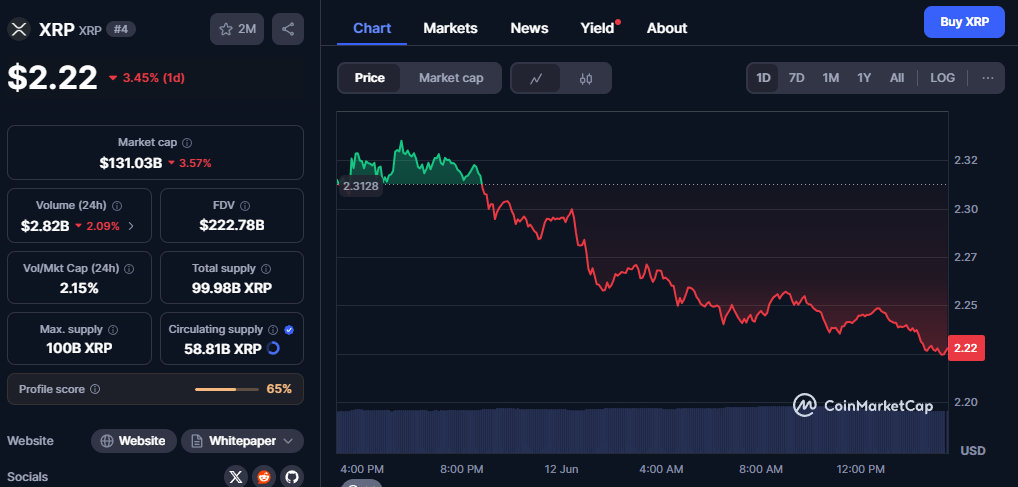Expand the Whitepaper dropdown
This screenshot has height=487, width=1018.
(242, 441)
